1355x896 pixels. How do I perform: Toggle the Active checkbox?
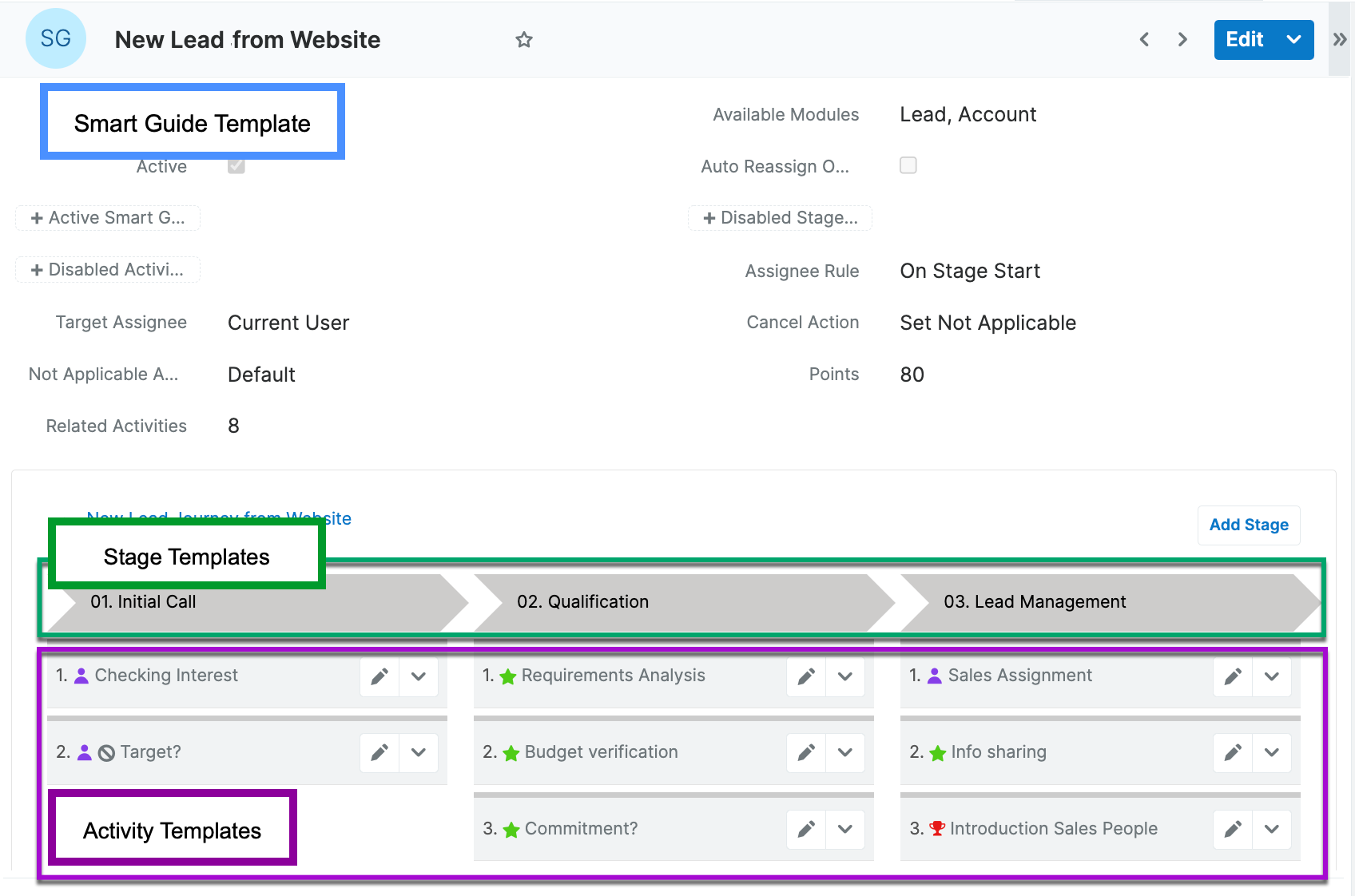coord(235,165)
